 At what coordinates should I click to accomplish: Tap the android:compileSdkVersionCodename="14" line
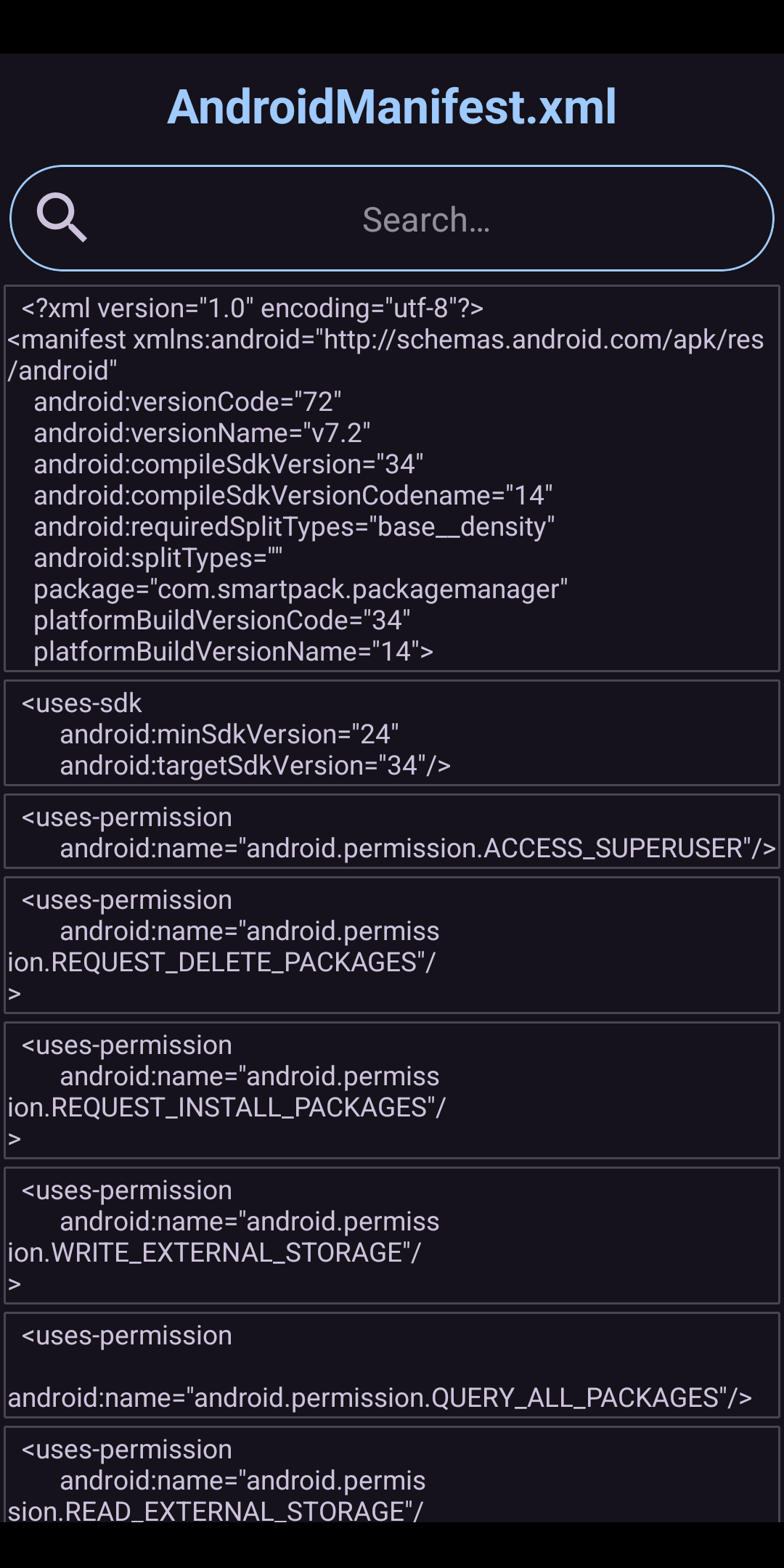tap(293, 496)
